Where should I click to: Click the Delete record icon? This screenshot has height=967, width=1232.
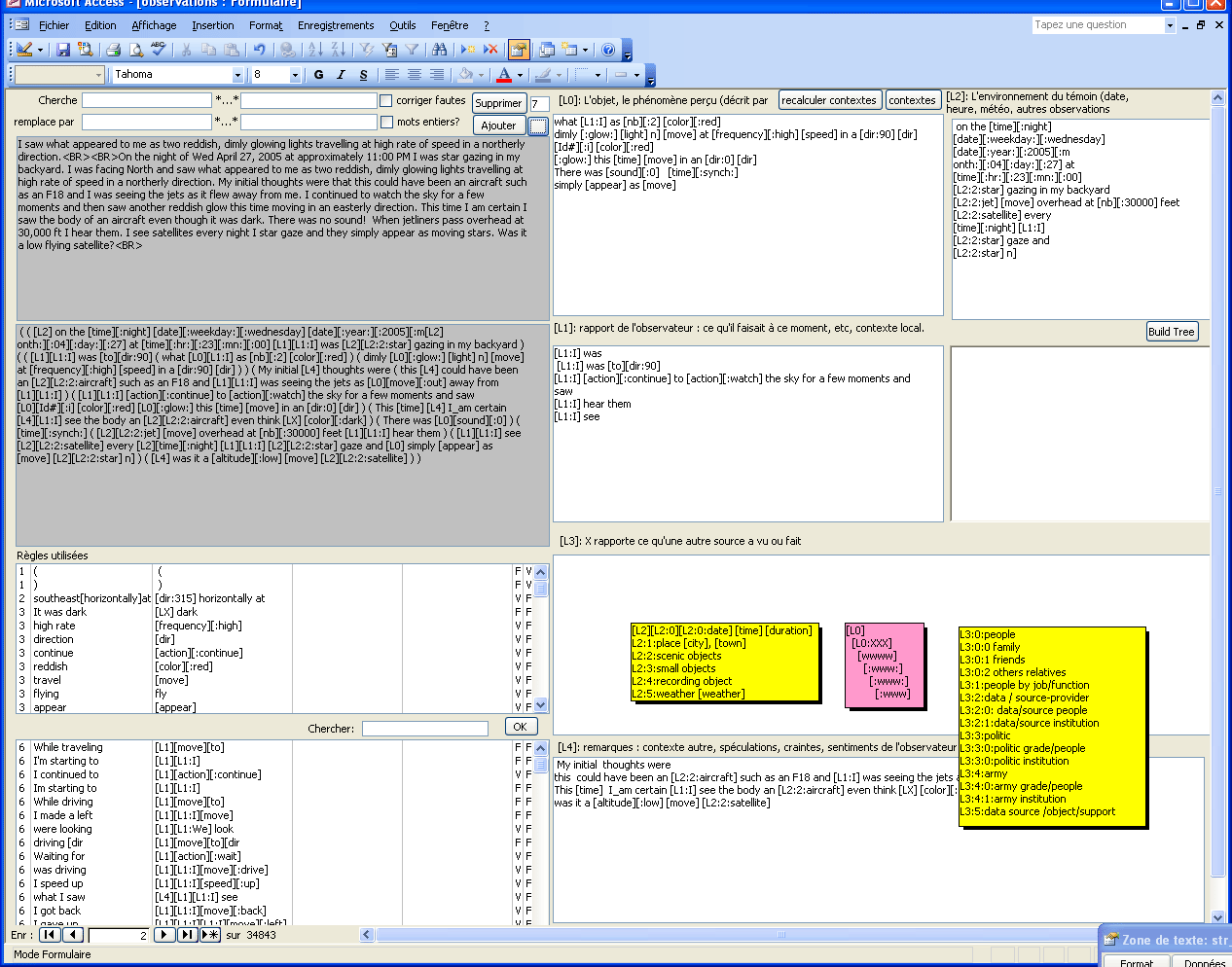[x=490, y=50]
